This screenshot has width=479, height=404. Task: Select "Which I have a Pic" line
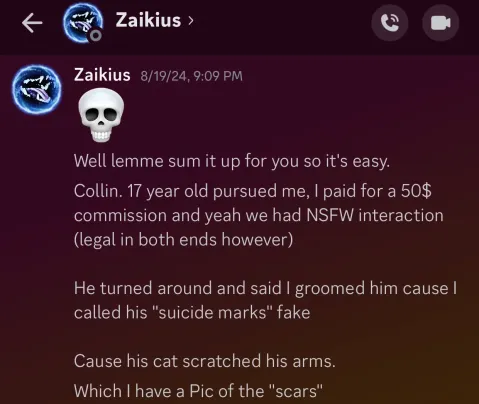point(198,391)
